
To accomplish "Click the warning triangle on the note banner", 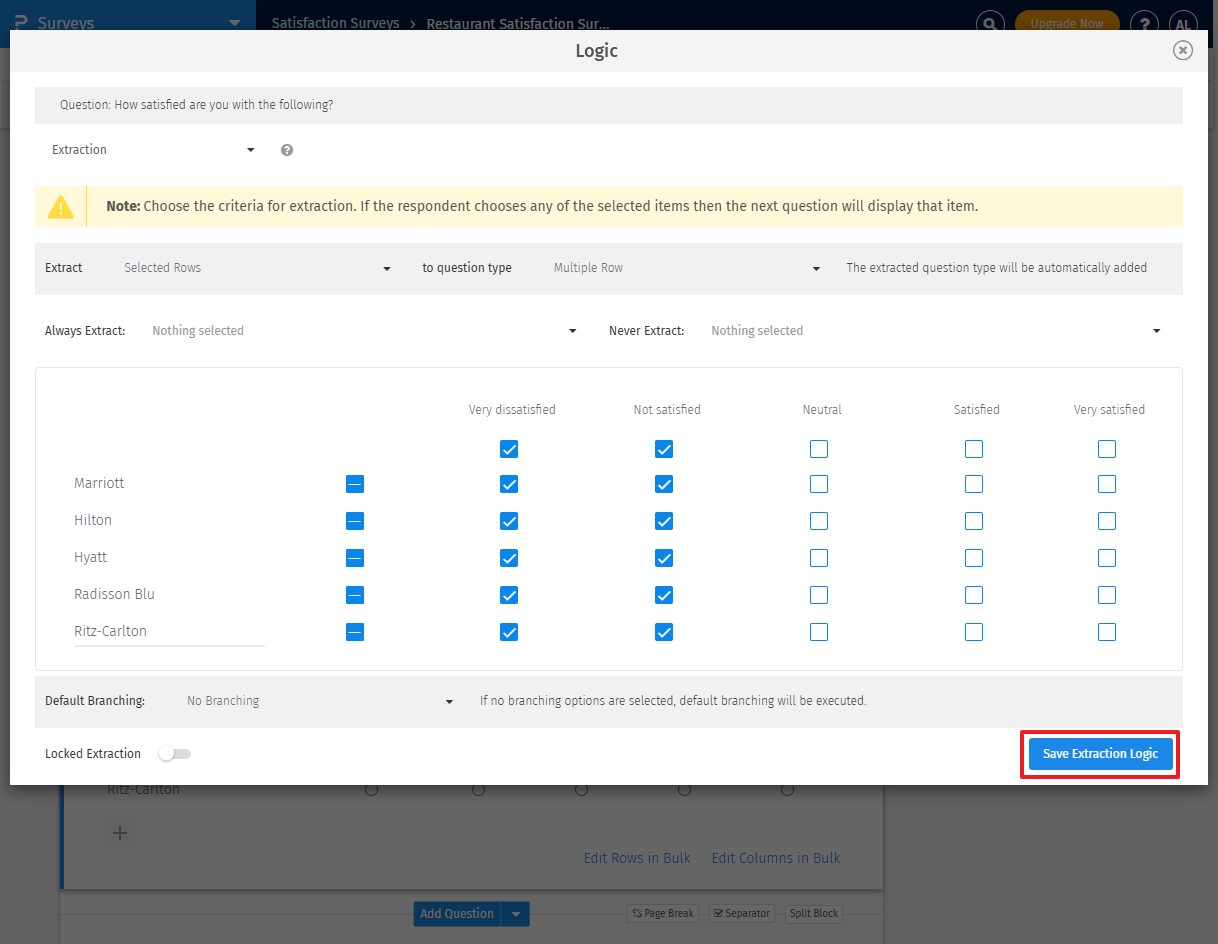I will click(61, 206).
